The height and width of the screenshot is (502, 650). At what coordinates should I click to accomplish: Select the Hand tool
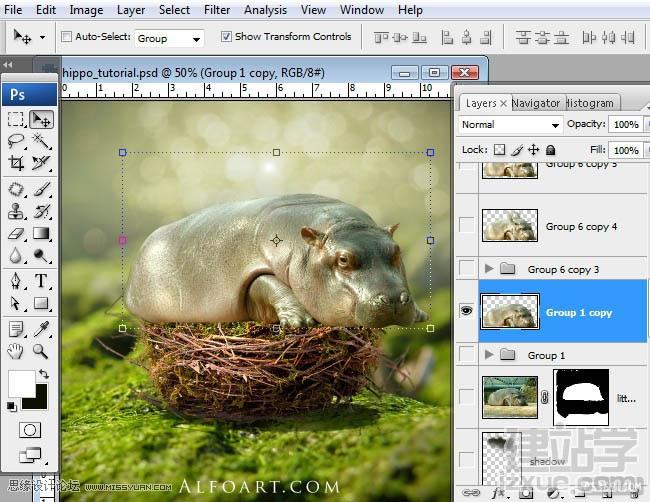(x=16, y=352)
